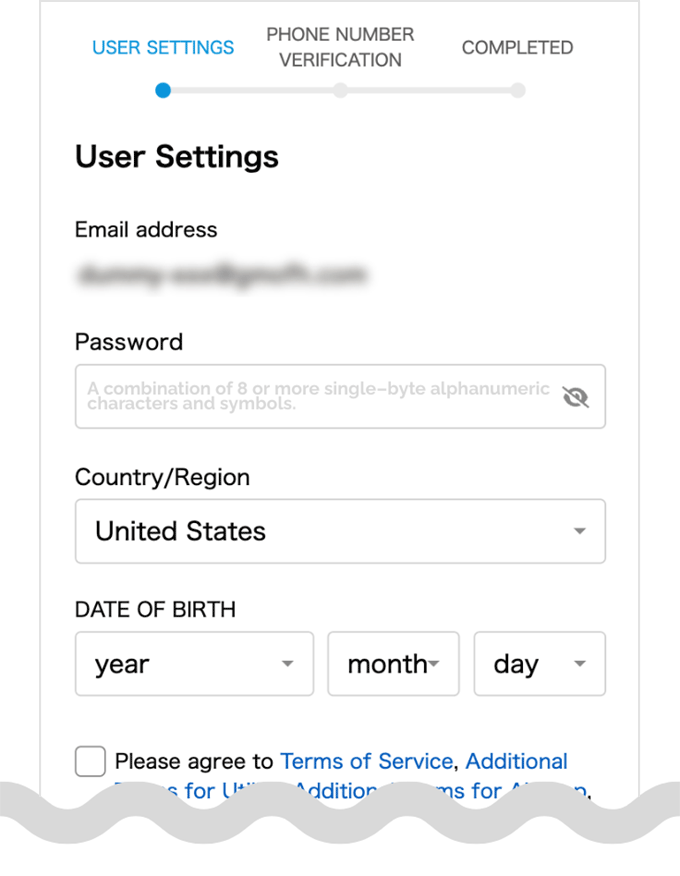Click the middle gray progress dot
Screen dimensions: 680x876
pos(340,91)
